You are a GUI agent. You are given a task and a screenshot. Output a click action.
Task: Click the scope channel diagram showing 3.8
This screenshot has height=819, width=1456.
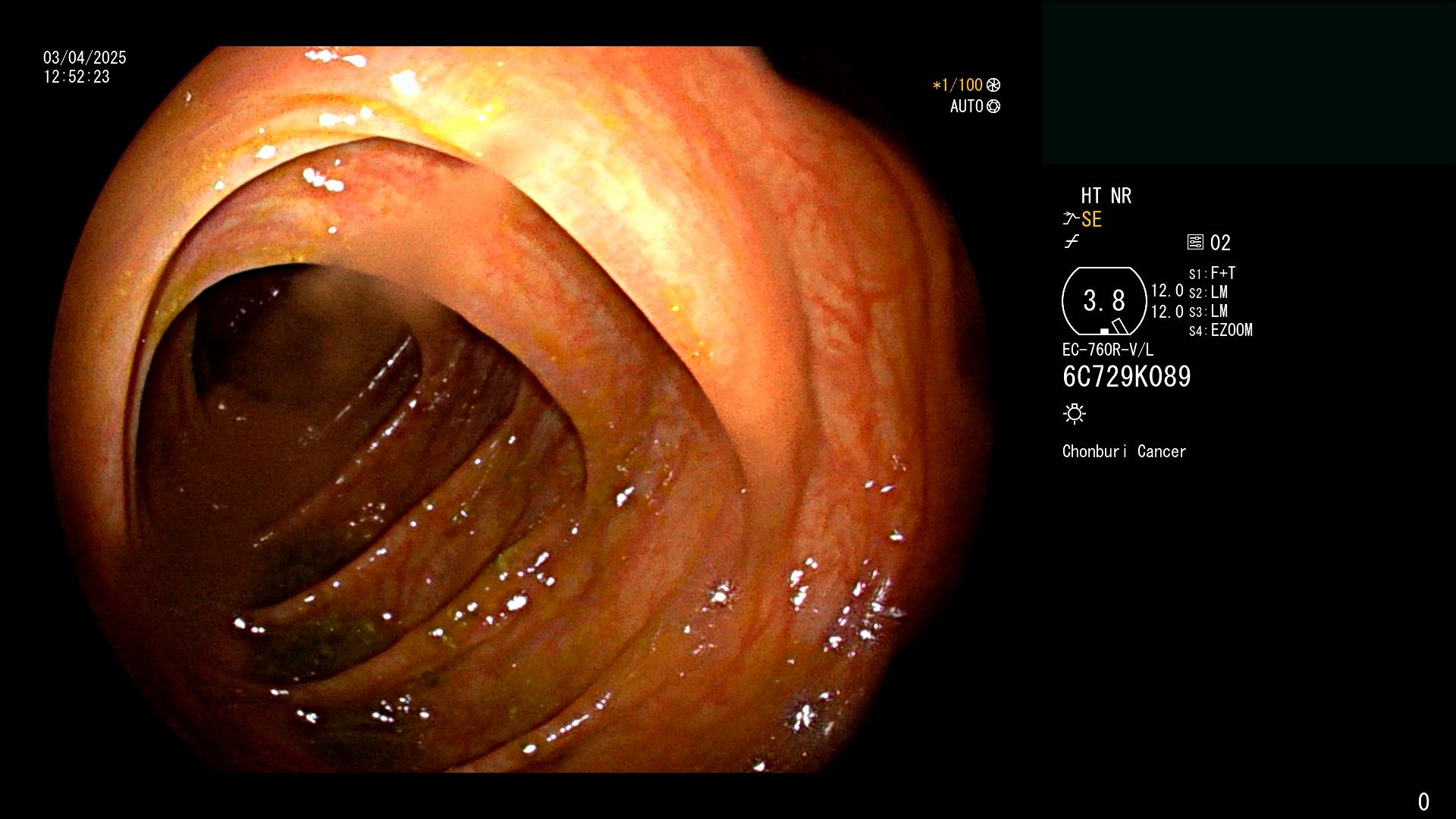coord(1104,301)
